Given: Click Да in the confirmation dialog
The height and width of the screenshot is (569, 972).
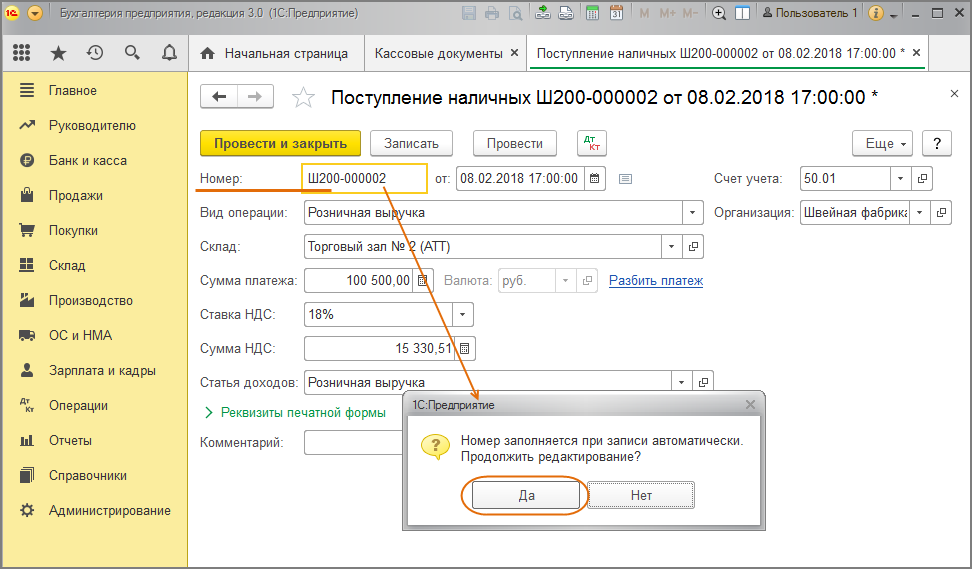Looking at the screenshot, I should click(526, 495).
